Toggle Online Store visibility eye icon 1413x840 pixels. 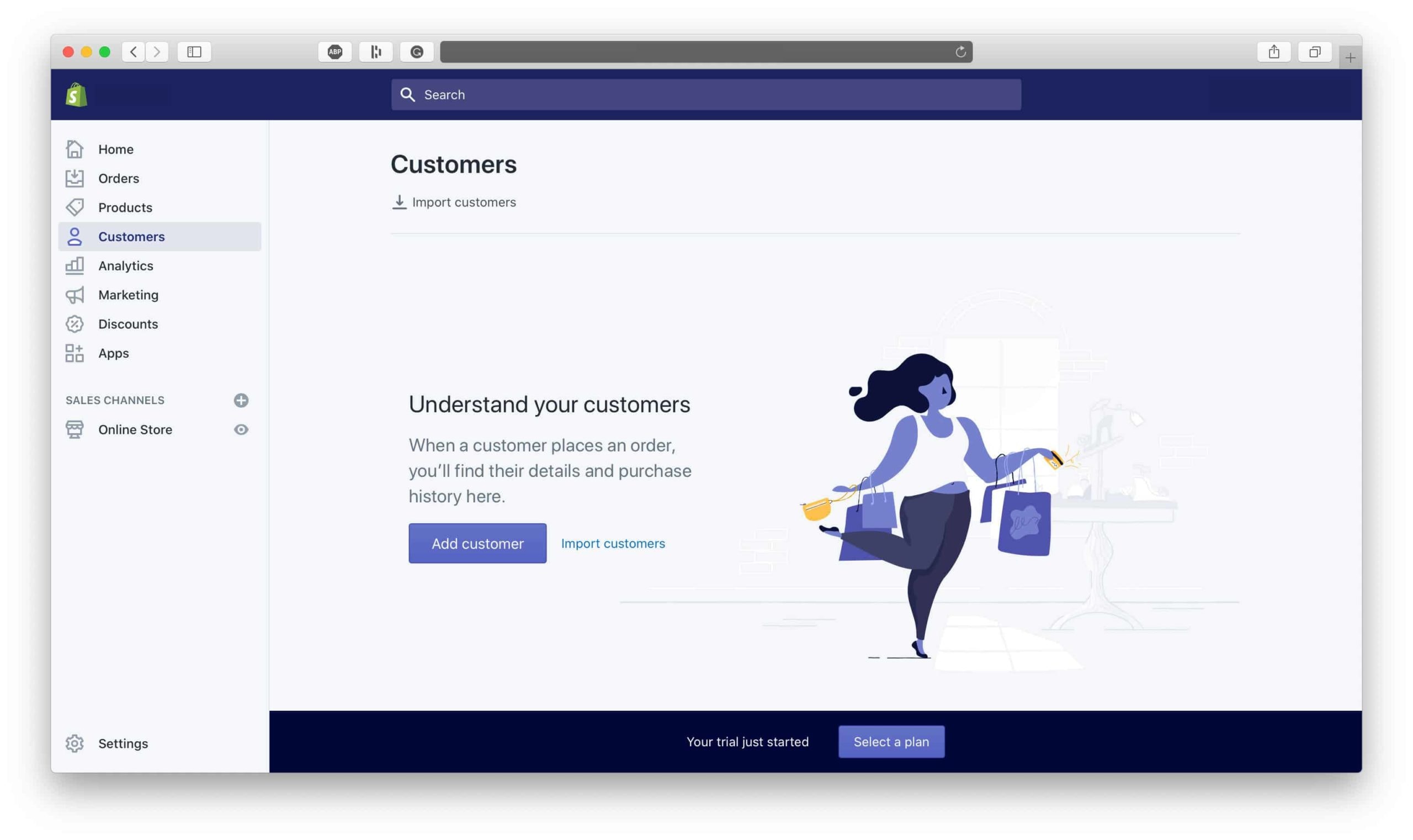[x=240, y=430]
